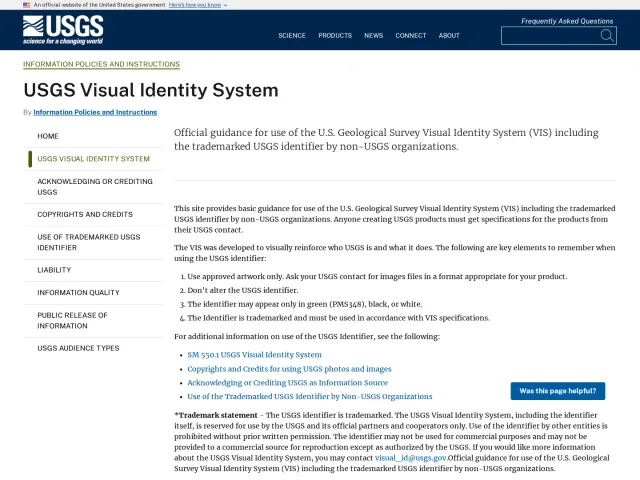The height and width of the screenshot is (480, 640).
Task: Select USGS Visual Identity System sidebar item
Action: (93, 159)
